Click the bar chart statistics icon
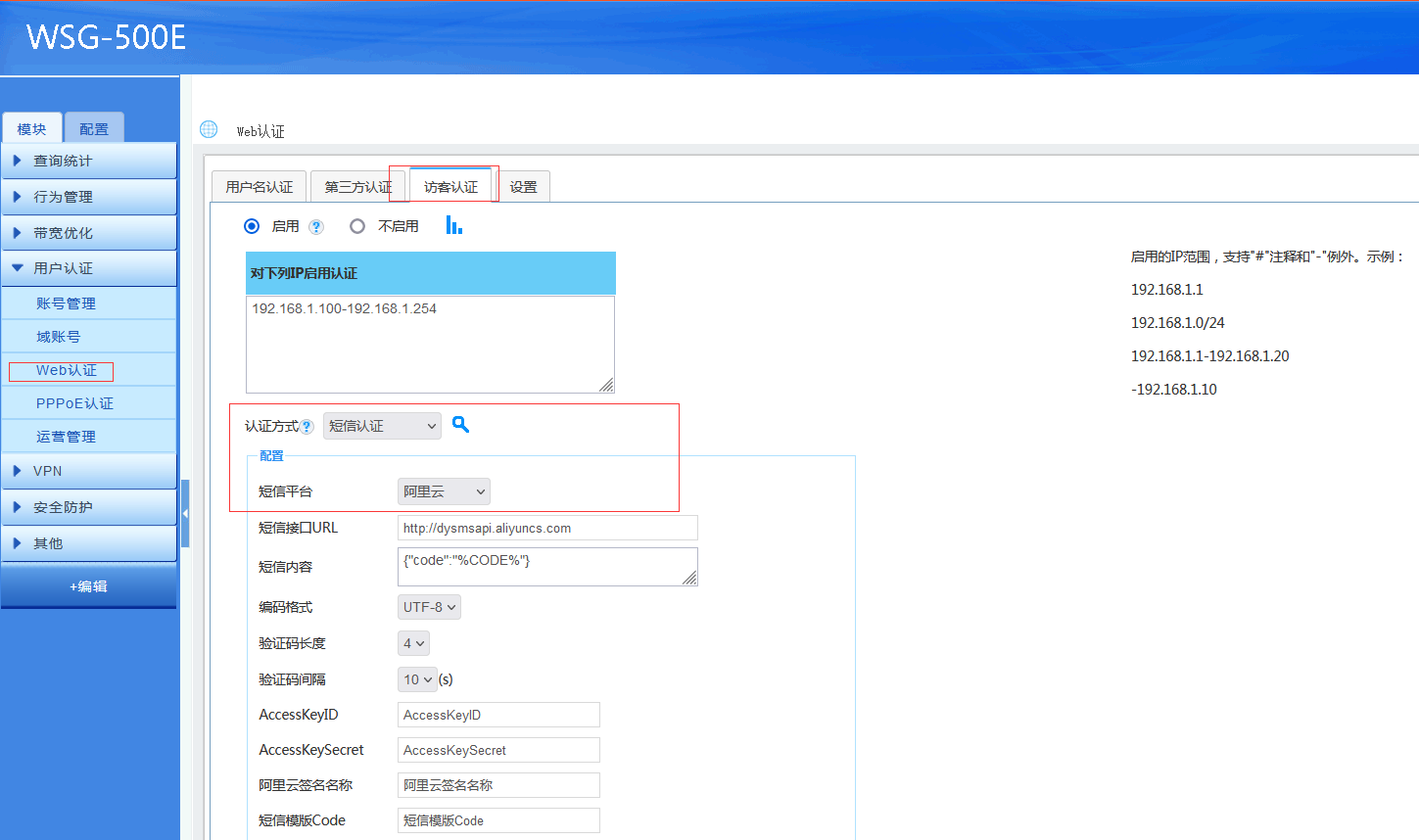The height and width of the screenshot is (840, 1419). point(453,225)
